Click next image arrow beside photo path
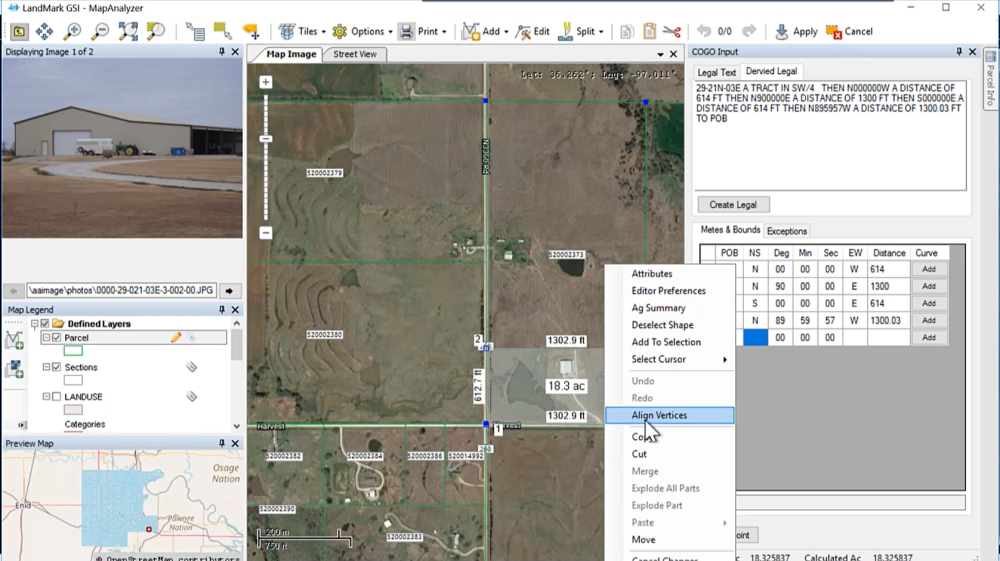 [x=229, y=291]
